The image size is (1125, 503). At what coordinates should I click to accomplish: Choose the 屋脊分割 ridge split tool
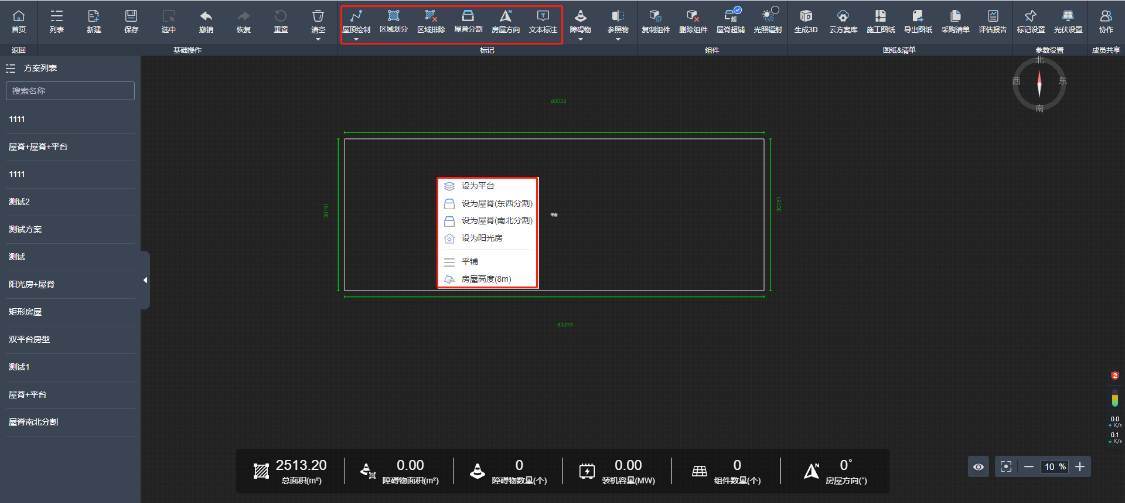468,22
